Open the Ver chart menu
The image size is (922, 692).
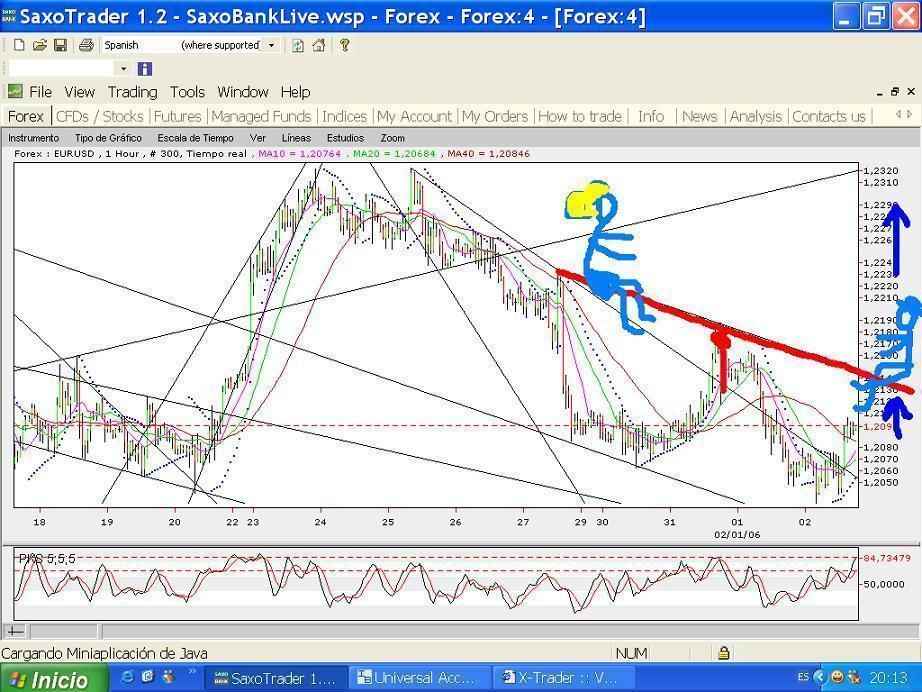(x=258, y=138)
